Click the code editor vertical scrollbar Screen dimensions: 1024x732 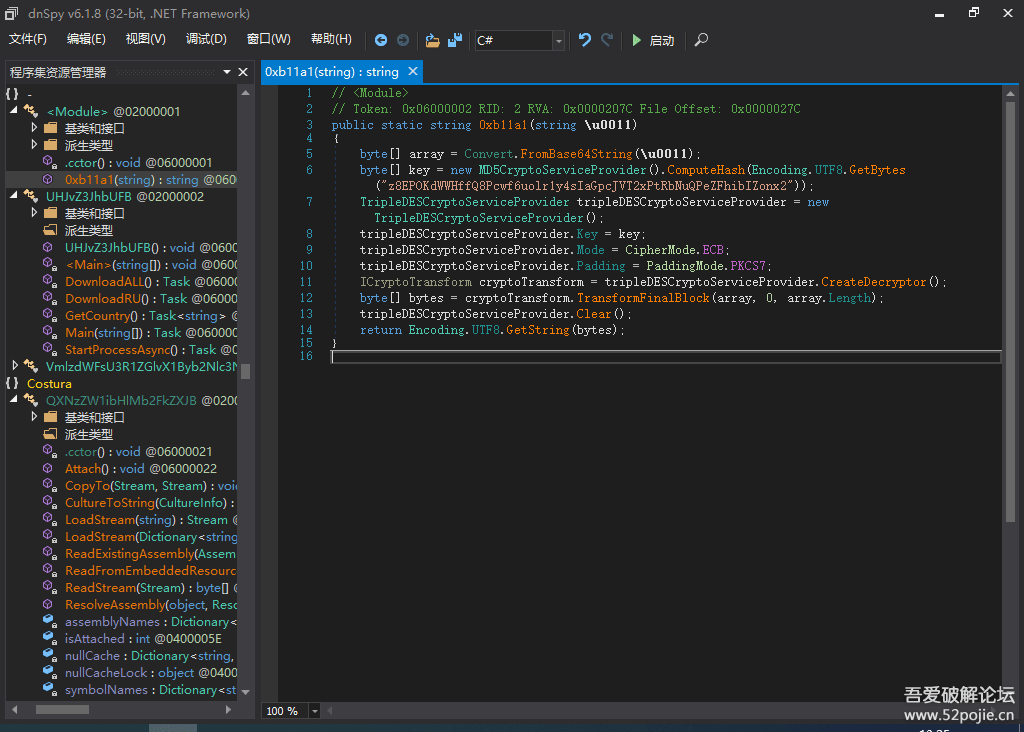[x=1010, y=300]
